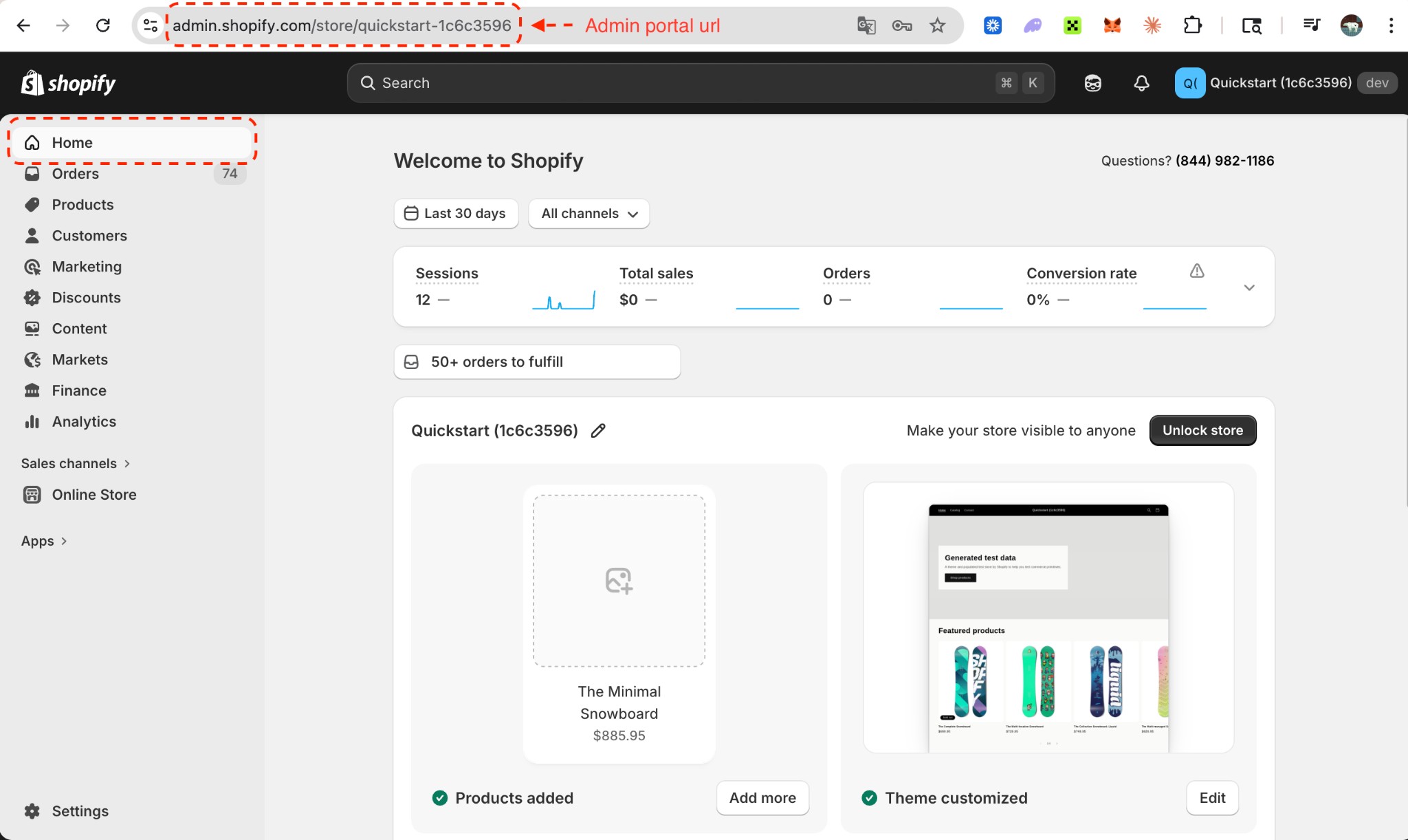1408x840 pixels.
Task: Open Shopify notifications bell
Action: (1141, 82)
